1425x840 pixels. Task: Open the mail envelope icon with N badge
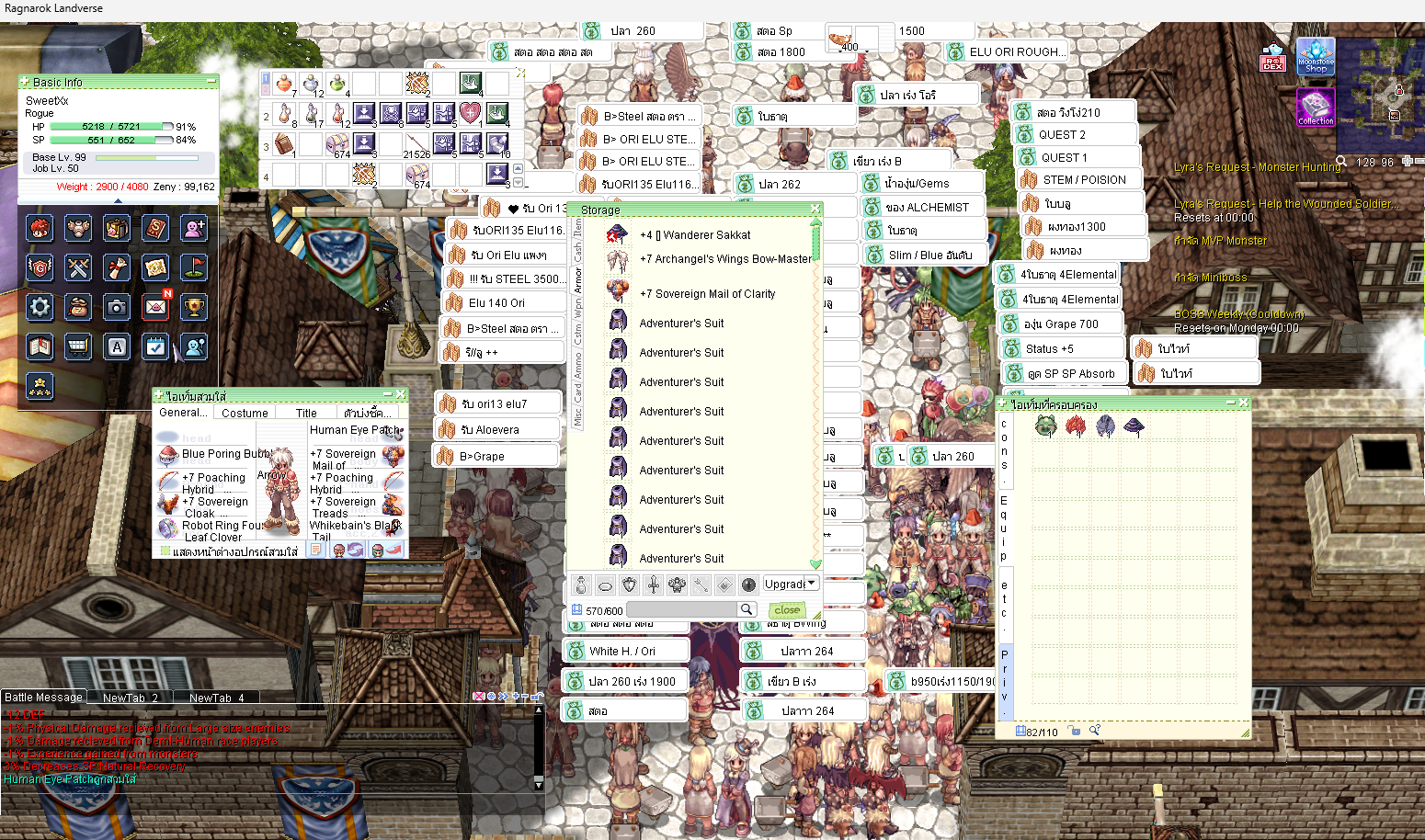tap(155, 307)
